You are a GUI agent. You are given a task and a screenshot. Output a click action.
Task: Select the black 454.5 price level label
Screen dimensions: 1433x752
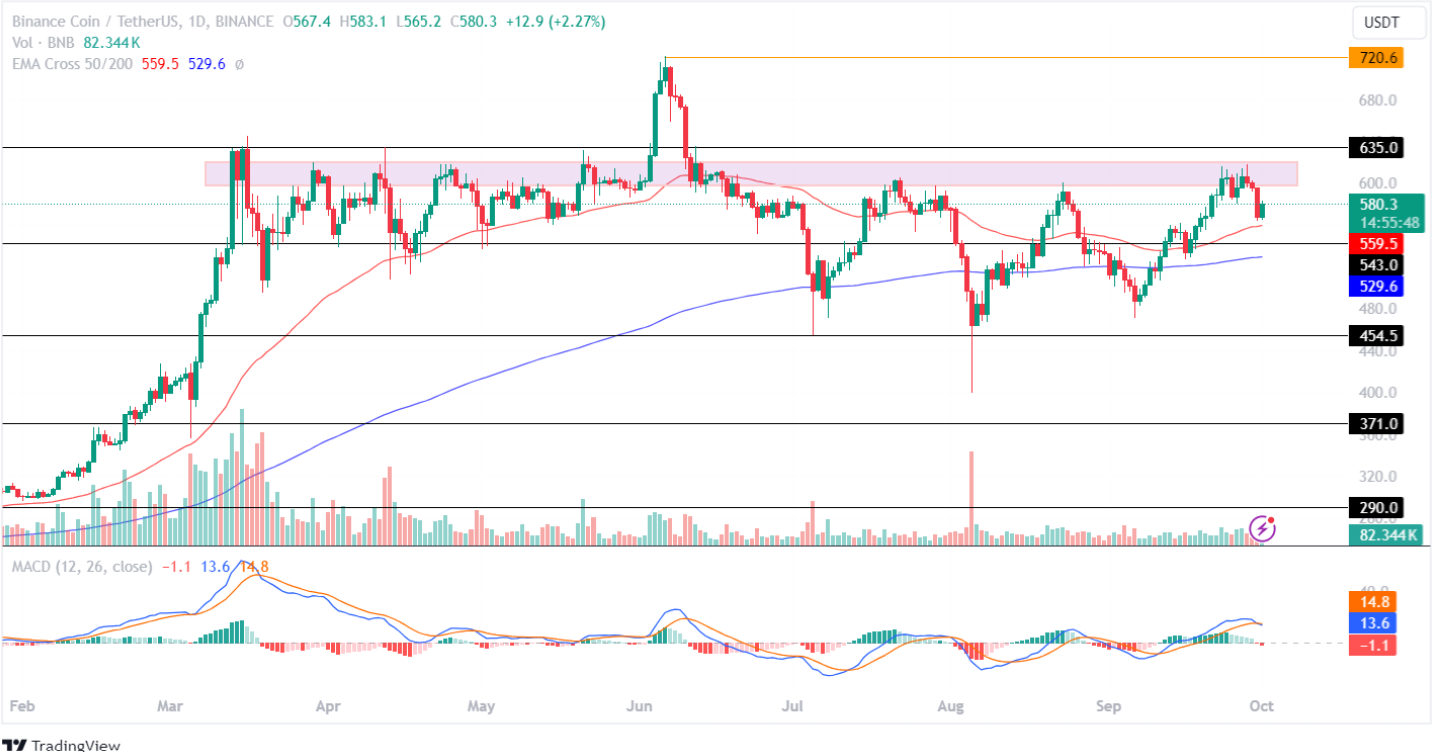[x=1376, y=336]
